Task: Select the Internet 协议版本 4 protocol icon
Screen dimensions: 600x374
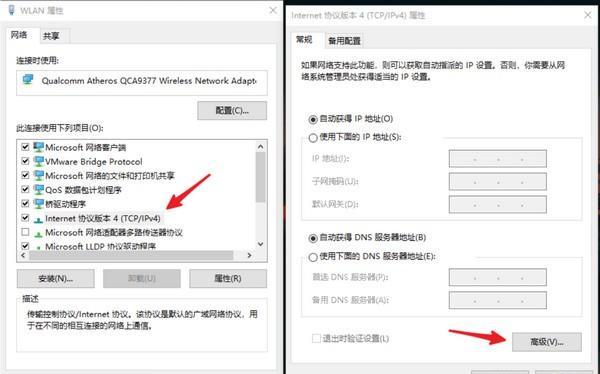Action: 38,219
